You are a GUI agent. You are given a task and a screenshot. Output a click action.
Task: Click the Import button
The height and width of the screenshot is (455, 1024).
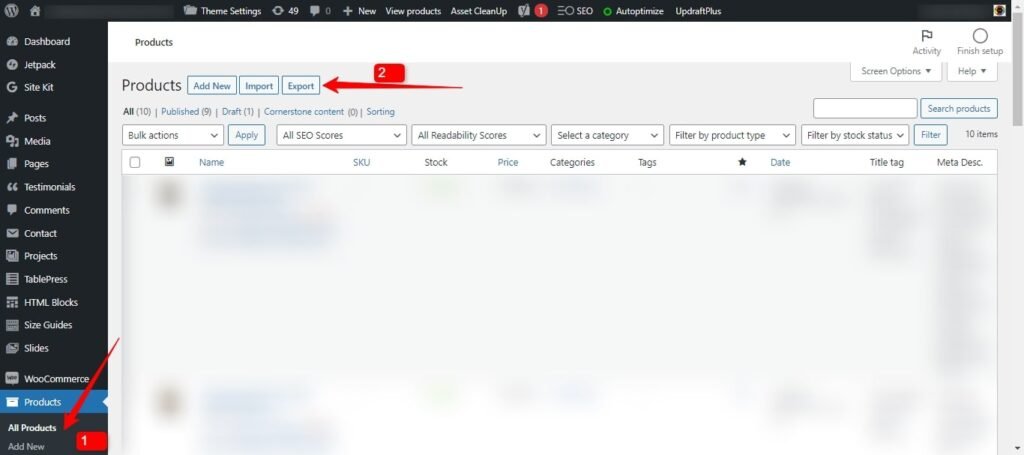259,86
